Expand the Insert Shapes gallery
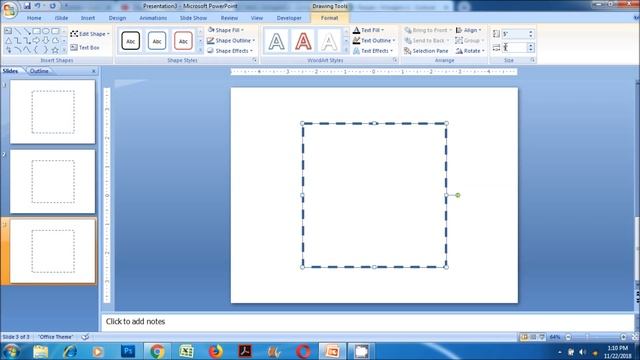This screenshot has width=640, height=360. (64, 50)
